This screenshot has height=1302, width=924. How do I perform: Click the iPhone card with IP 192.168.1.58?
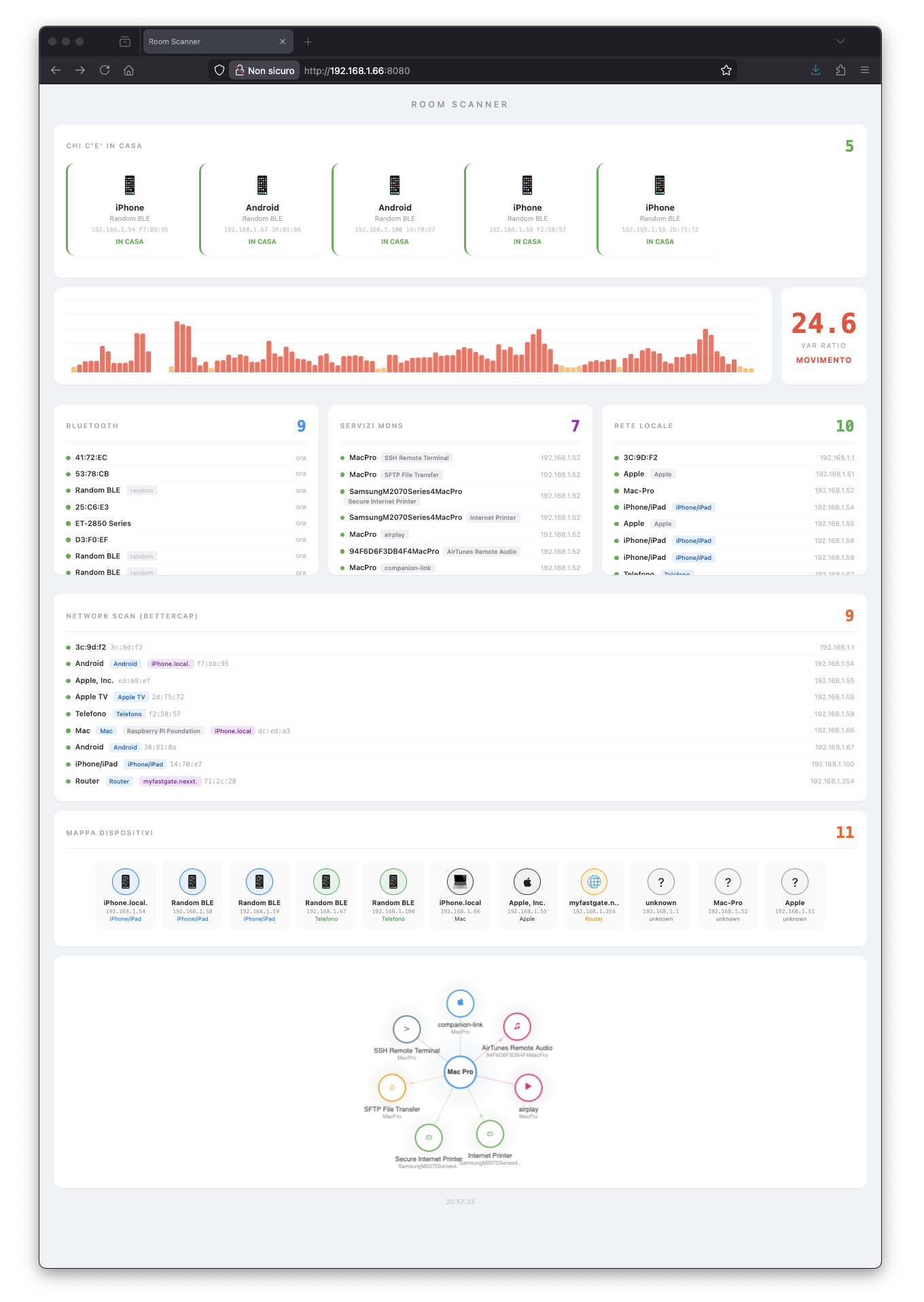660,209
